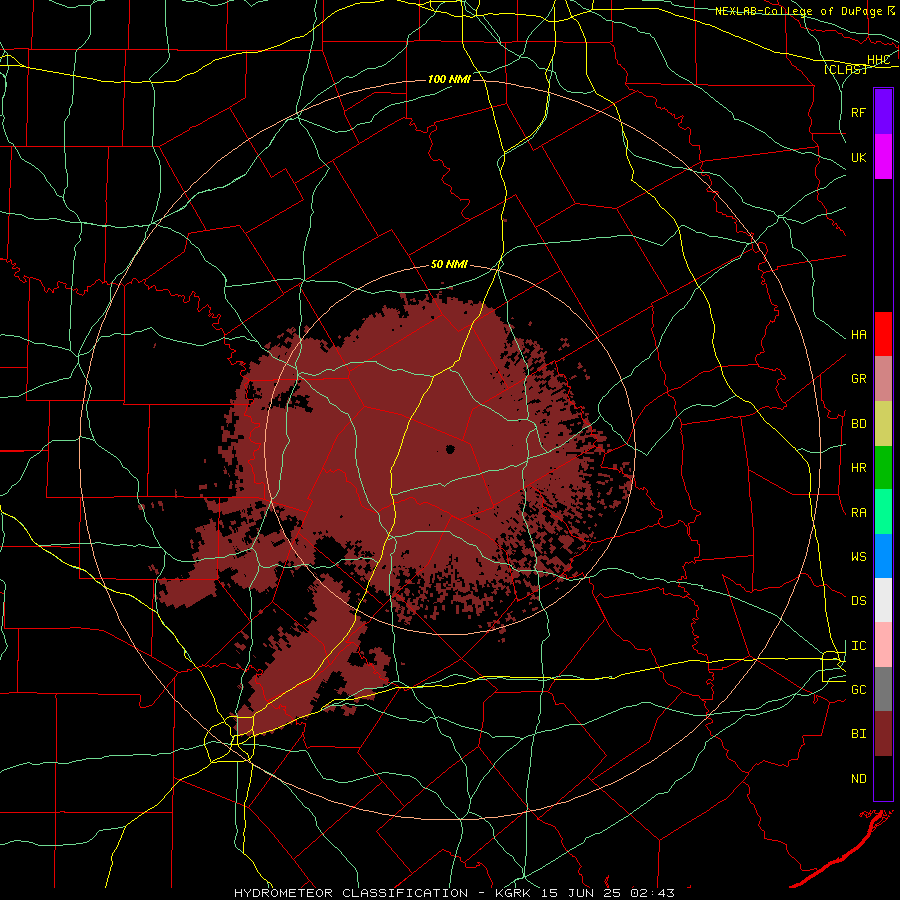Click the HHC product label

tap(879, 60)
